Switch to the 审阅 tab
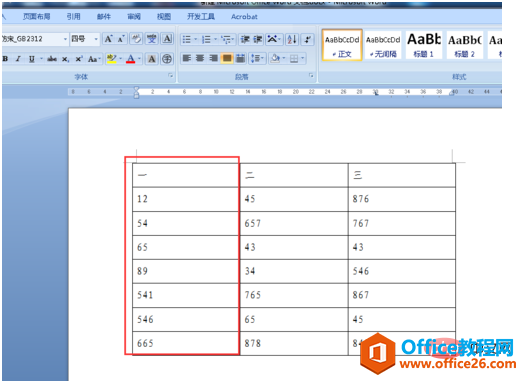523x381 pixels. pos(134,16)
